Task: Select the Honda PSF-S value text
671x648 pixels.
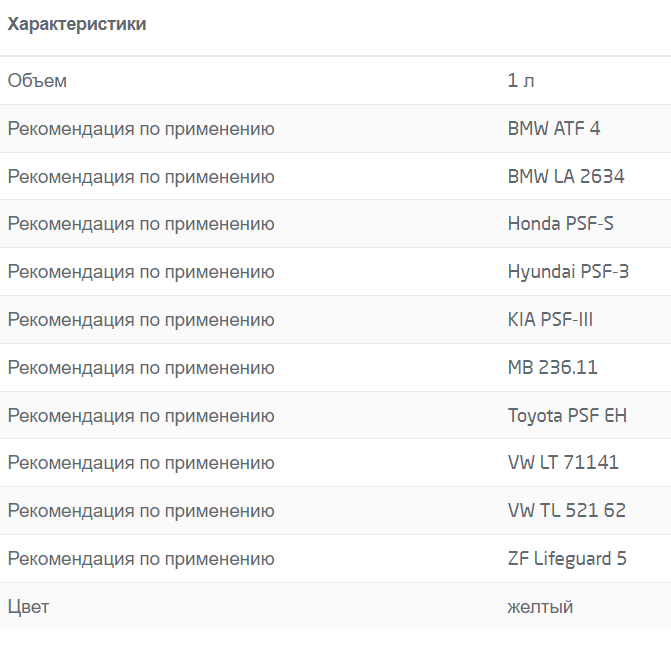Action: [x=561, y=224]
